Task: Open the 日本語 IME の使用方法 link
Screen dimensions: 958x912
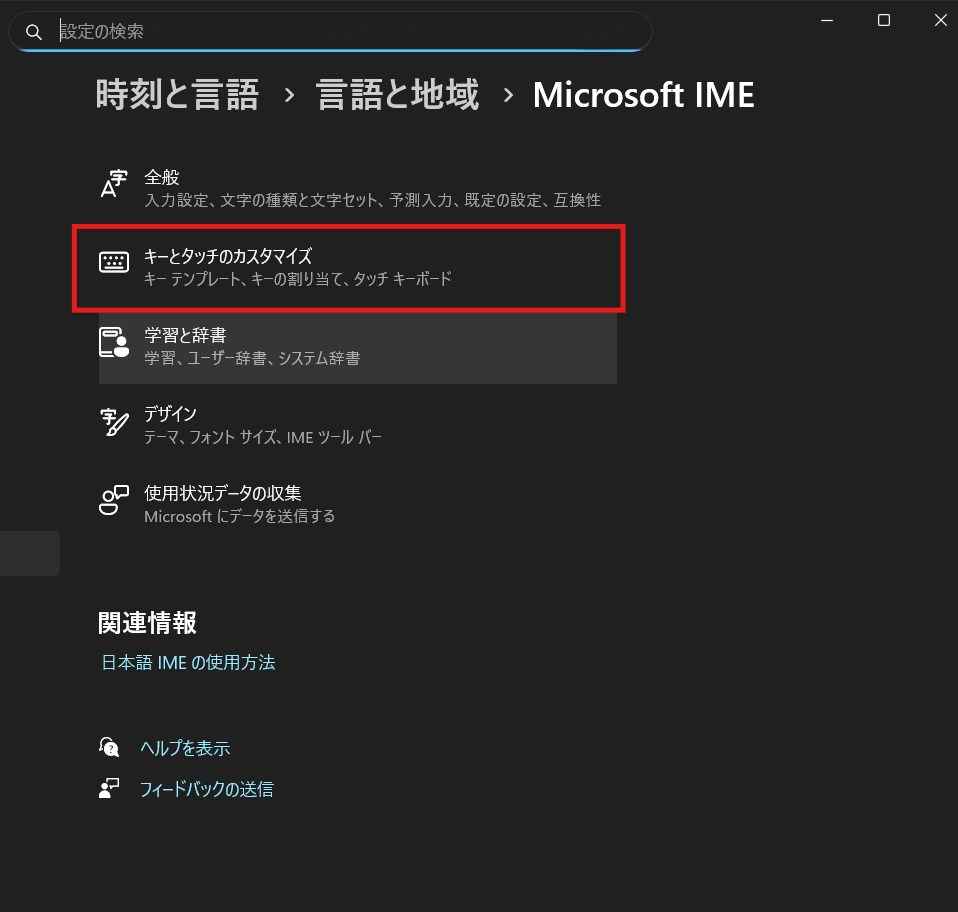Action: click(x=188, y=662)
